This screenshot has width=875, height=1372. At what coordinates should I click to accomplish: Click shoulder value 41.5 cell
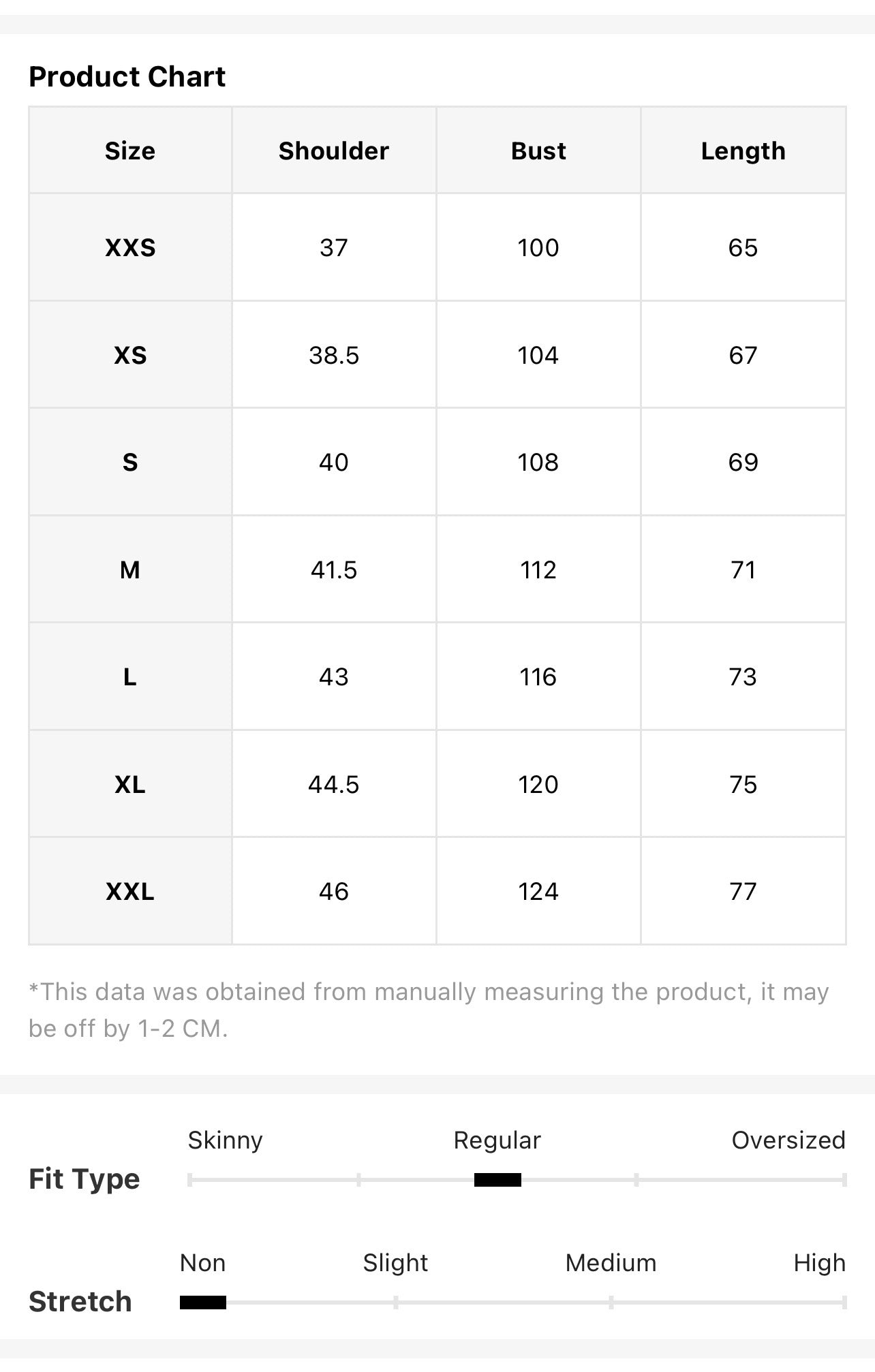point(334,570)
